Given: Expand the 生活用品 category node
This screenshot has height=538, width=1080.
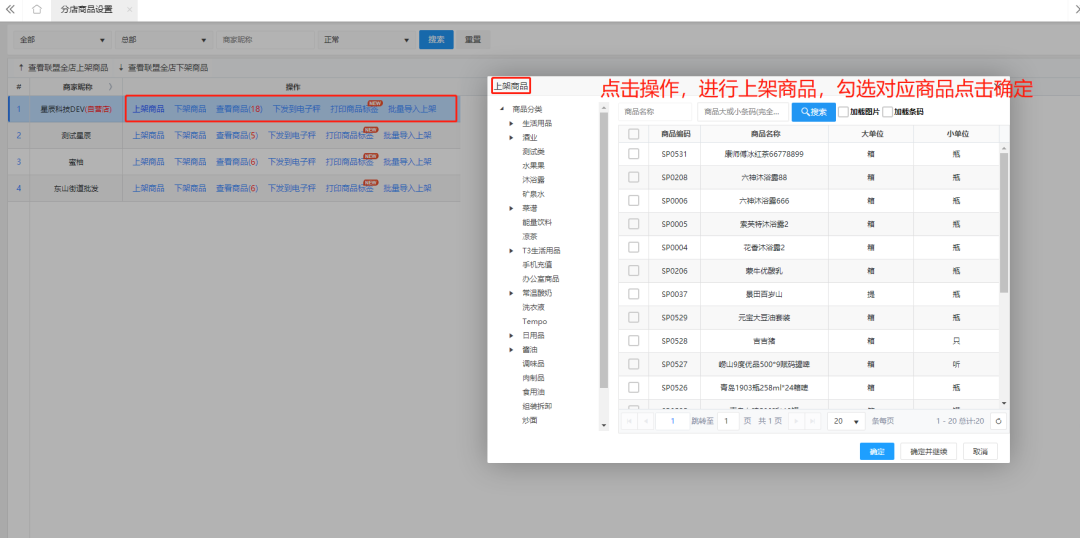Looking at the screenshot, I should point(511,123).
